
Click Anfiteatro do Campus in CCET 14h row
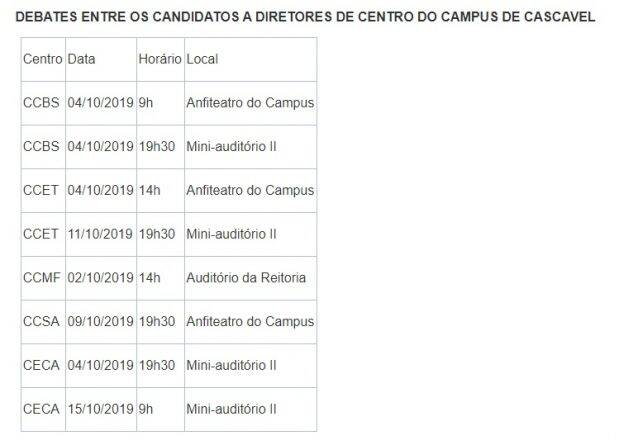pos(250,190)
